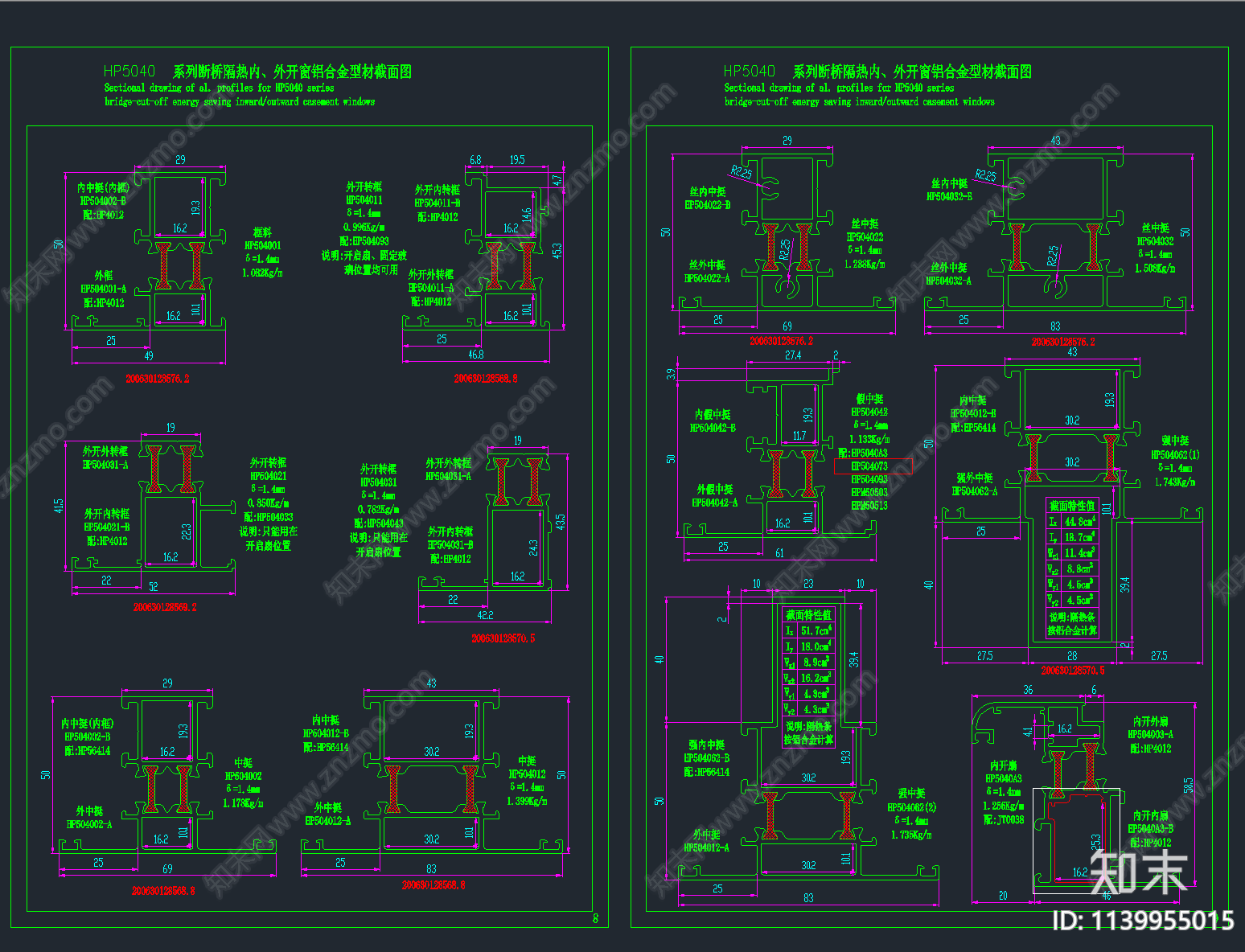The image size is (1245, 952).
Task: Click the HP5040A3-B inner sash label
Action: (1150, 828)
